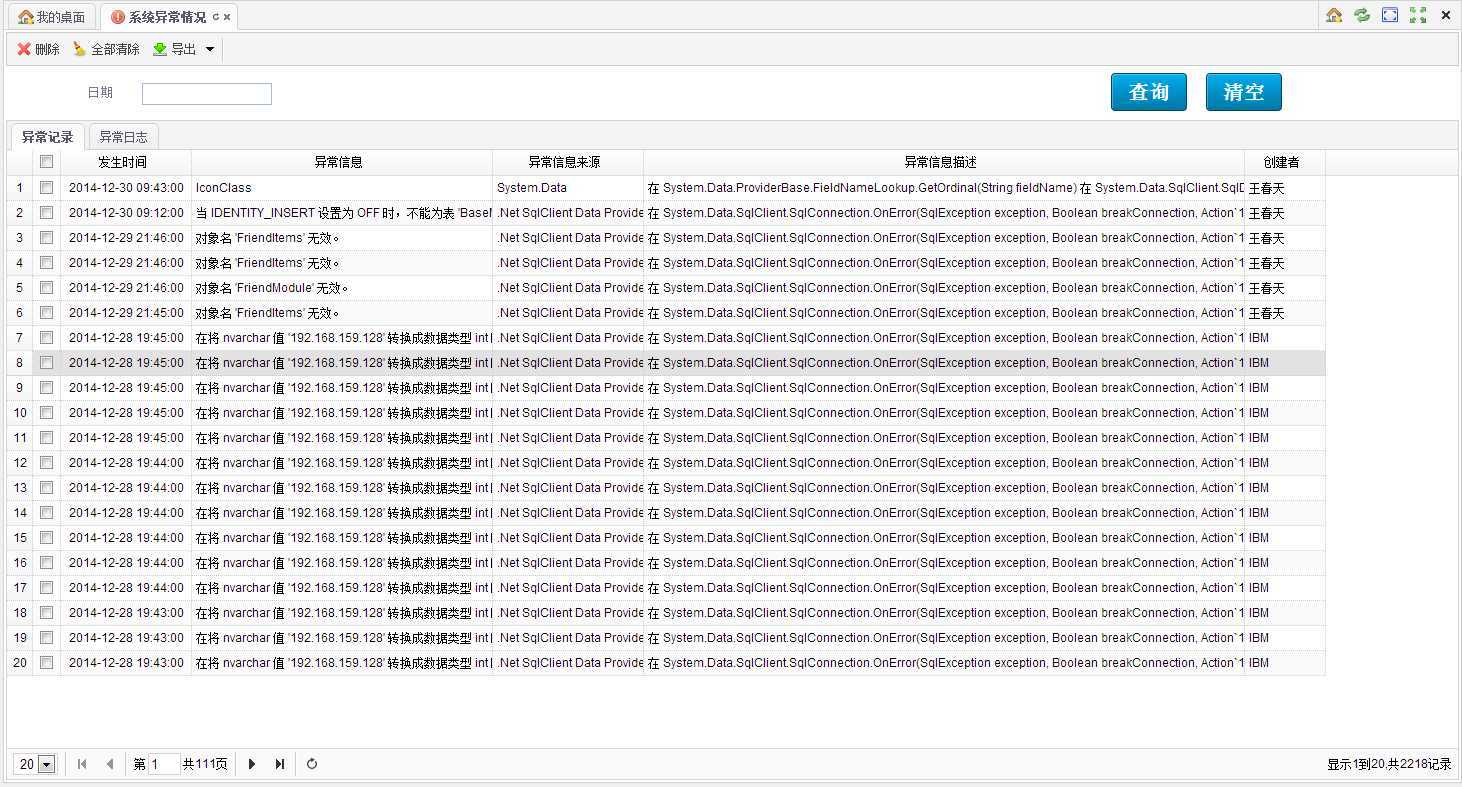Screen dimensions: 1462x787
Task: Click row number 20 cell
Action: click(x=20, y=662)
